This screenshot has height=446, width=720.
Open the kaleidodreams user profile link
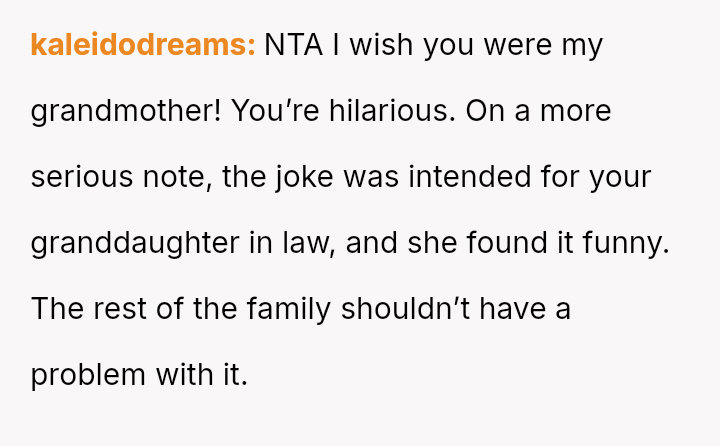click(x=143, y=46)
